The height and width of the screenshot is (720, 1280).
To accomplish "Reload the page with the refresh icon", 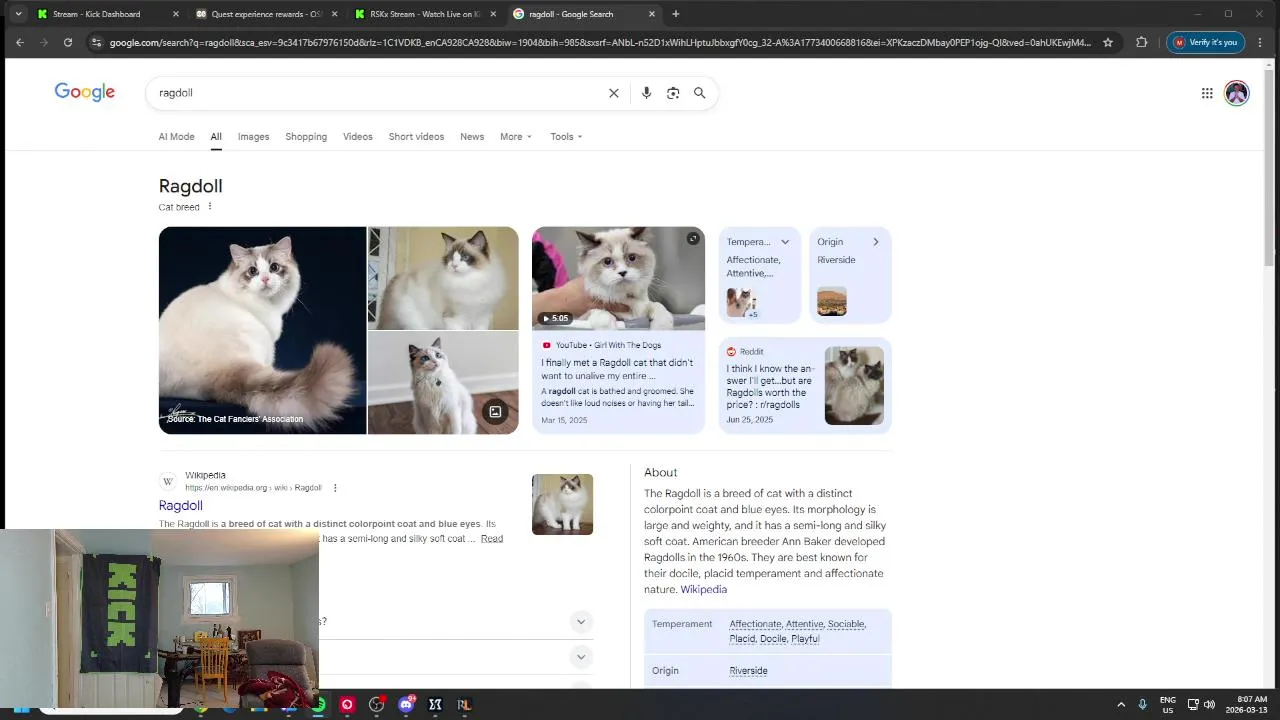I will [68, 42].
